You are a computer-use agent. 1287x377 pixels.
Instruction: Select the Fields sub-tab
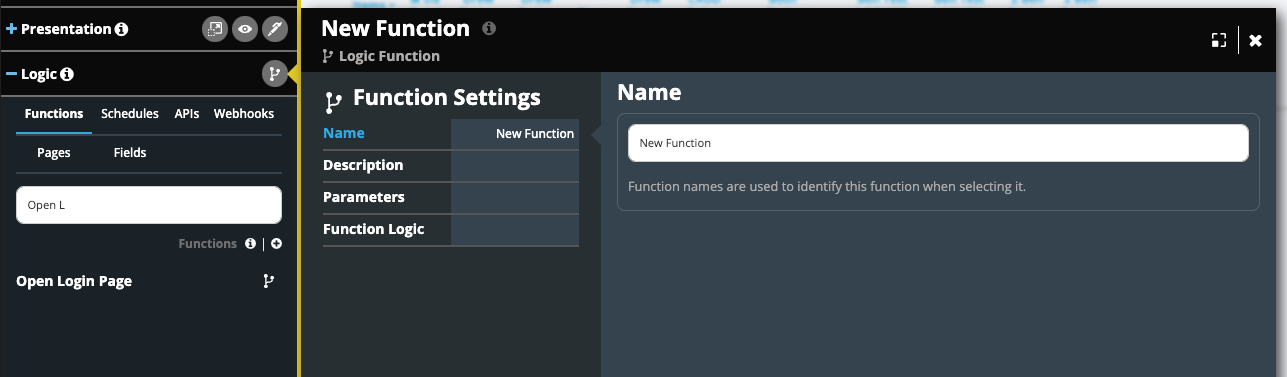pyautogui.click(x=130, y=153)
